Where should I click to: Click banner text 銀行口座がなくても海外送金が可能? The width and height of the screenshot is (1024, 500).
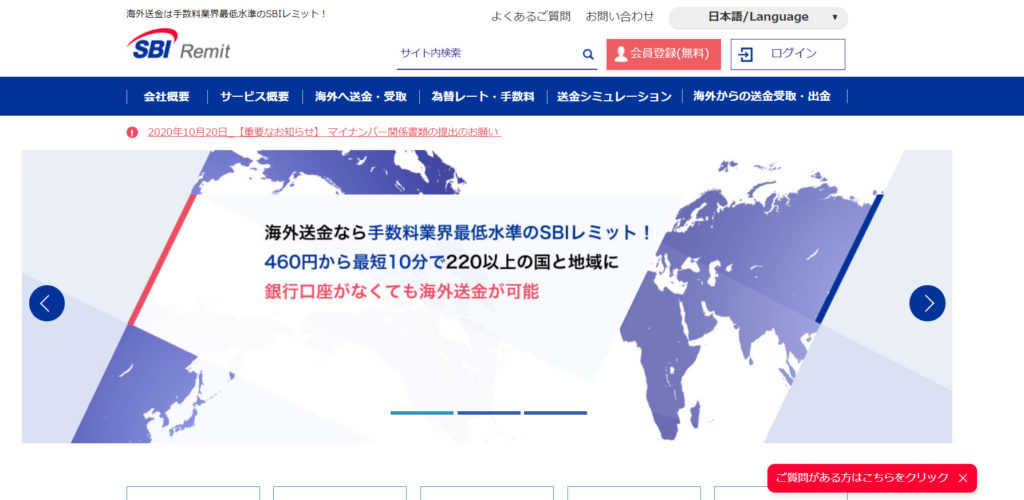tap(402, 291)
